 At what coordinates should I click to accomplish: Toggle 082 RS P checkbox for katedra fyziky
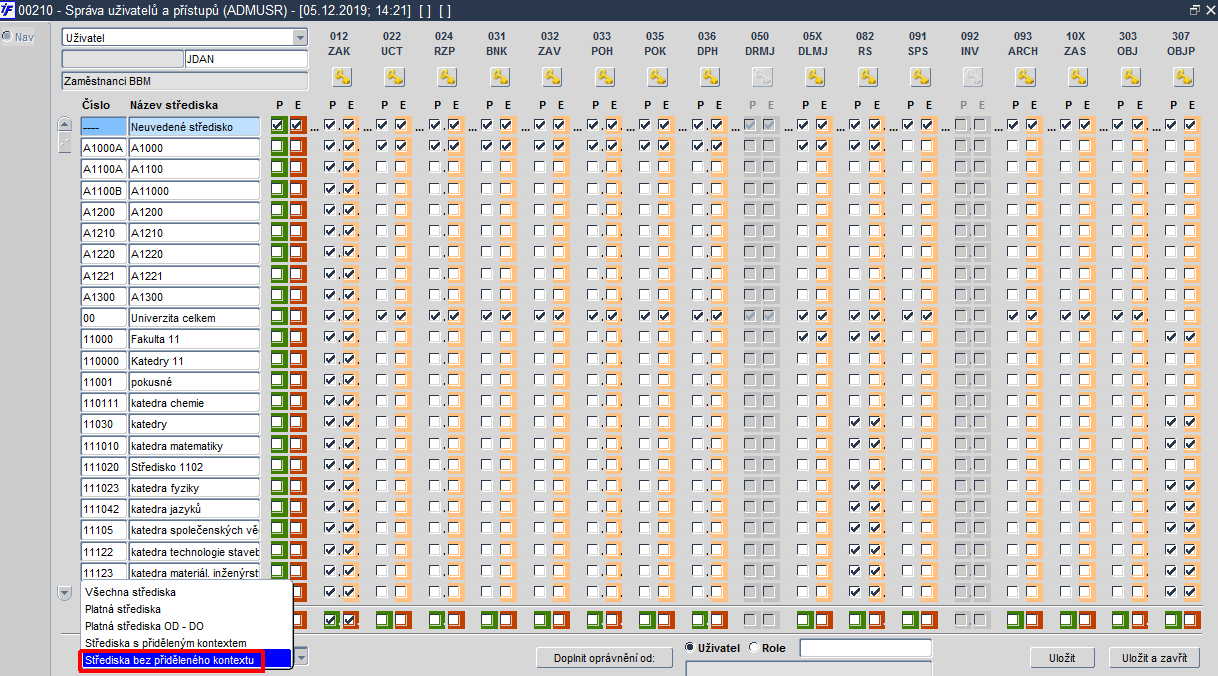coord(856,487)
